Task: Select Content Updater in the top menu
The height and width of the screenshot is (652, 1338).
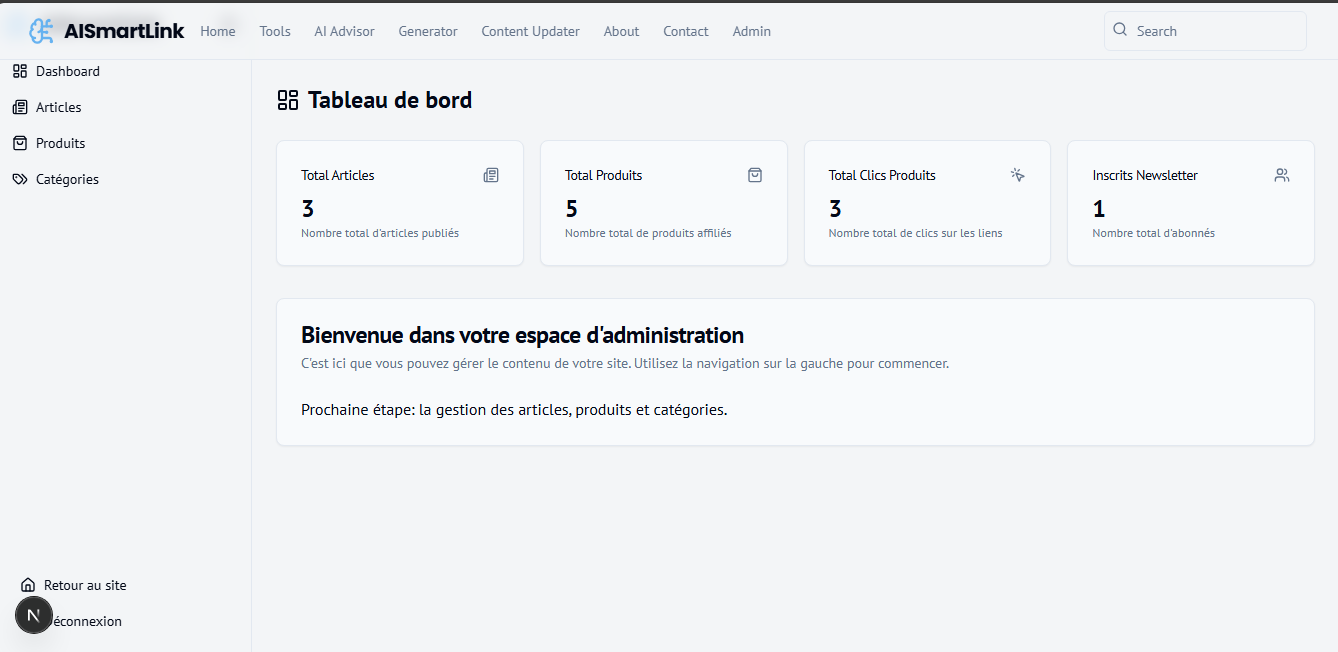Action: click(530, 31)
